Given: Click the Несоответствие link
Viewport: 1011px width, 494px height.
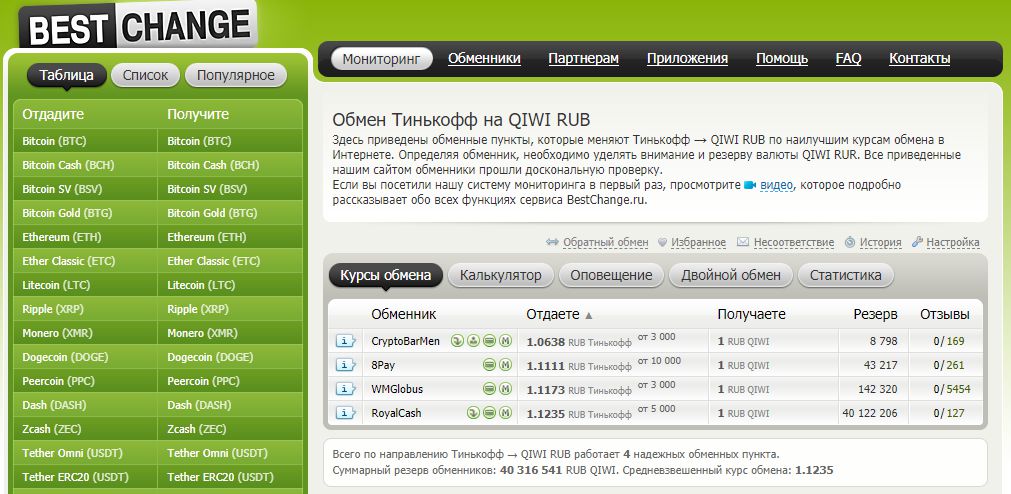Looking at the screenshot, I should pos(794,242).
